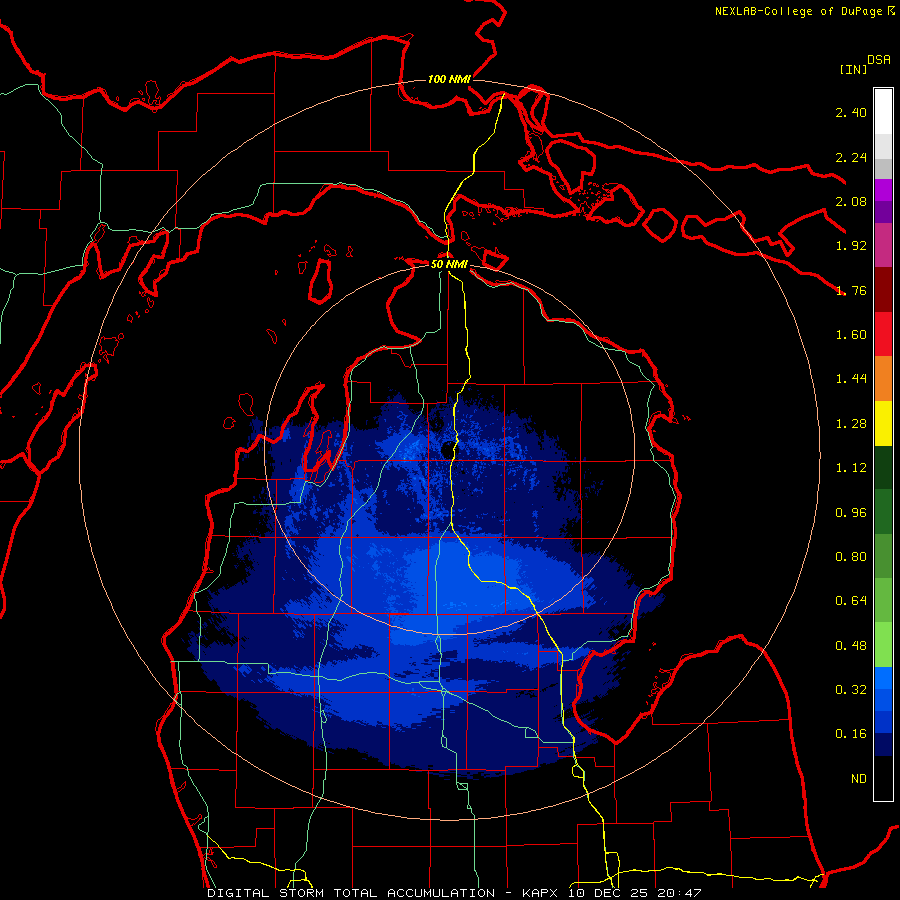The width and height of the screenshot is (900, 900).
Task: Click the 2.24 legend value
Action: pos(851,157)
